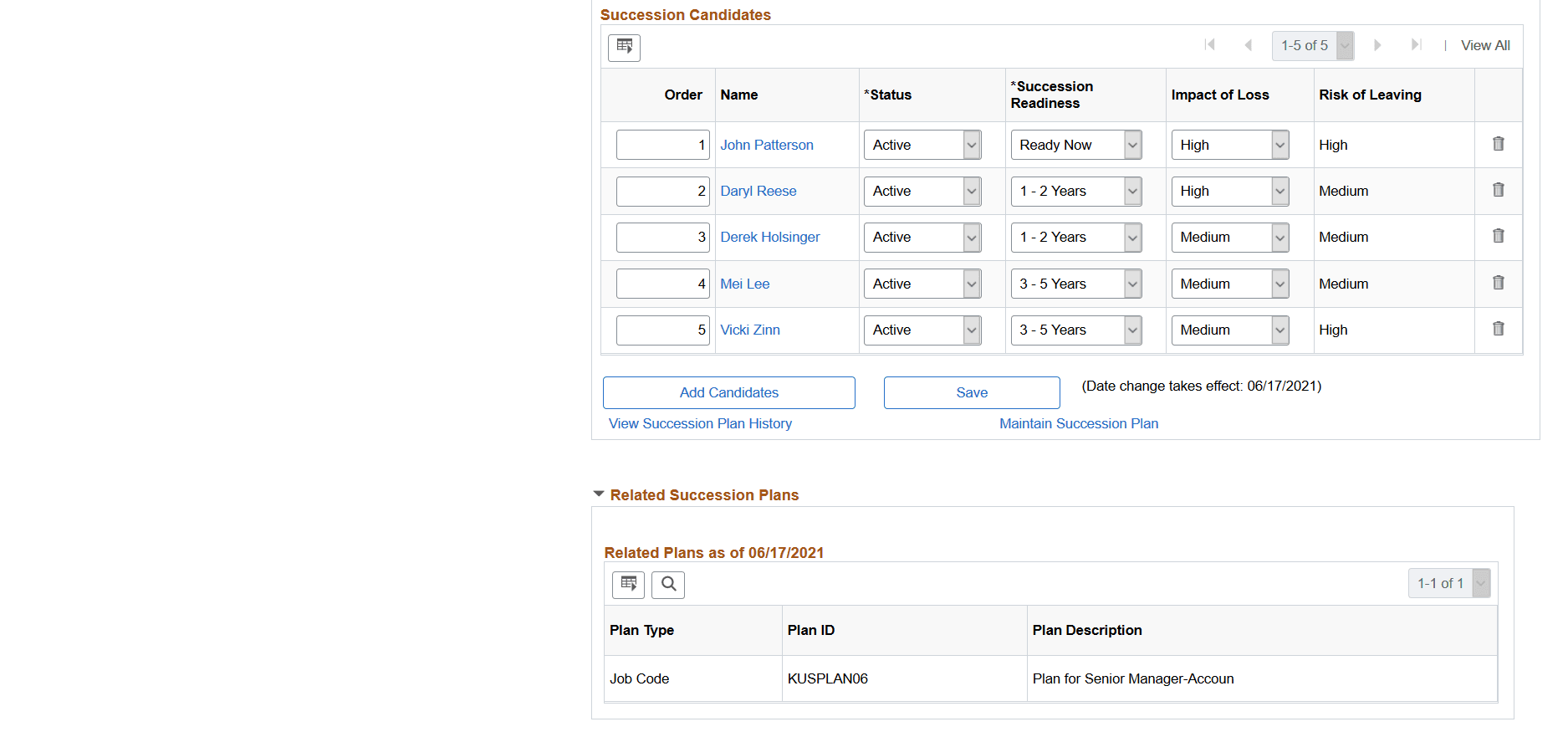The height and width of the screenshot is (732, 1568).
Task: Click the Add Candidates button
Action: (x=728, y=392)
